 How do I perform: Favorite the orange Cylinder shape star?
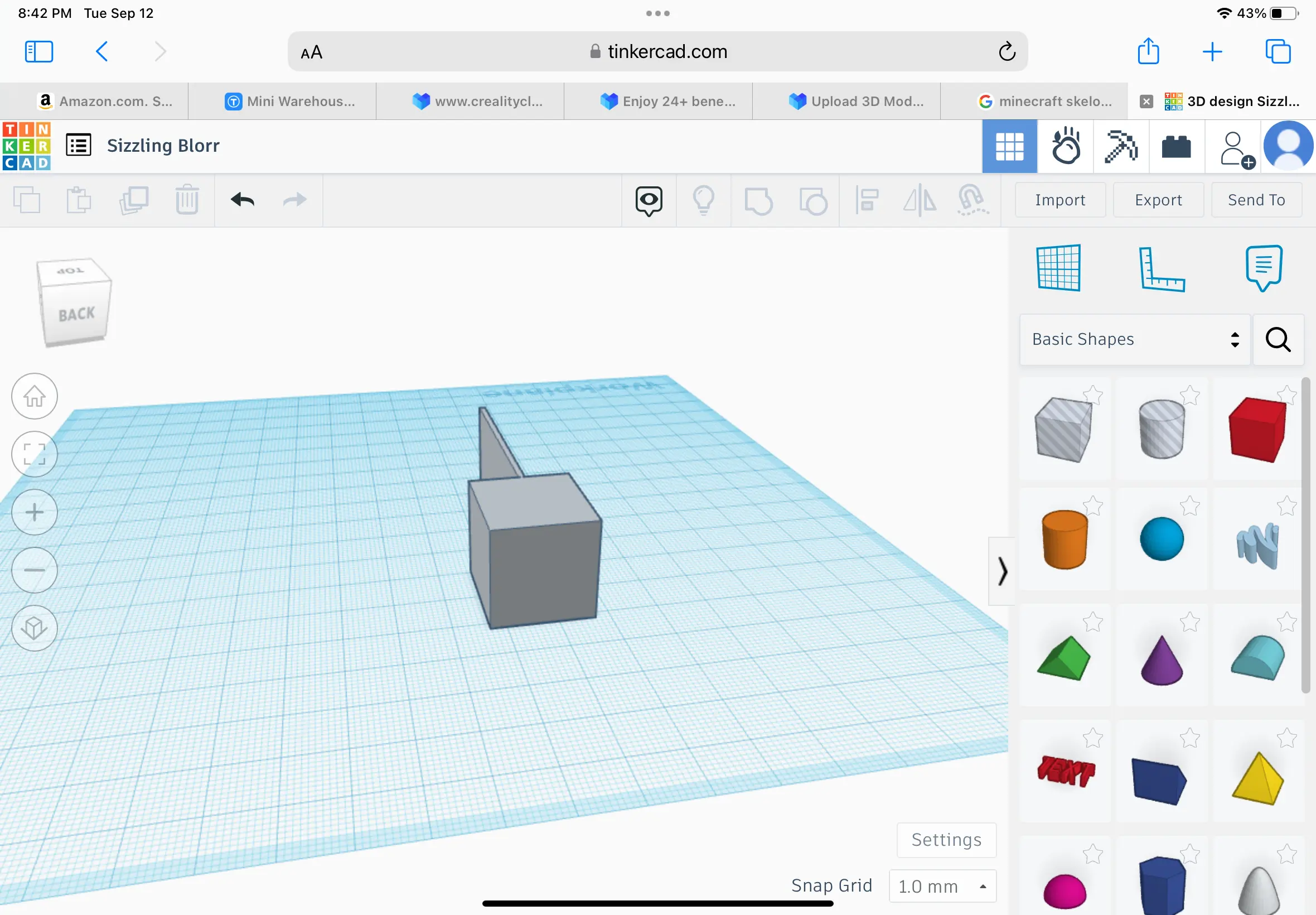(x=1092, y=506)
